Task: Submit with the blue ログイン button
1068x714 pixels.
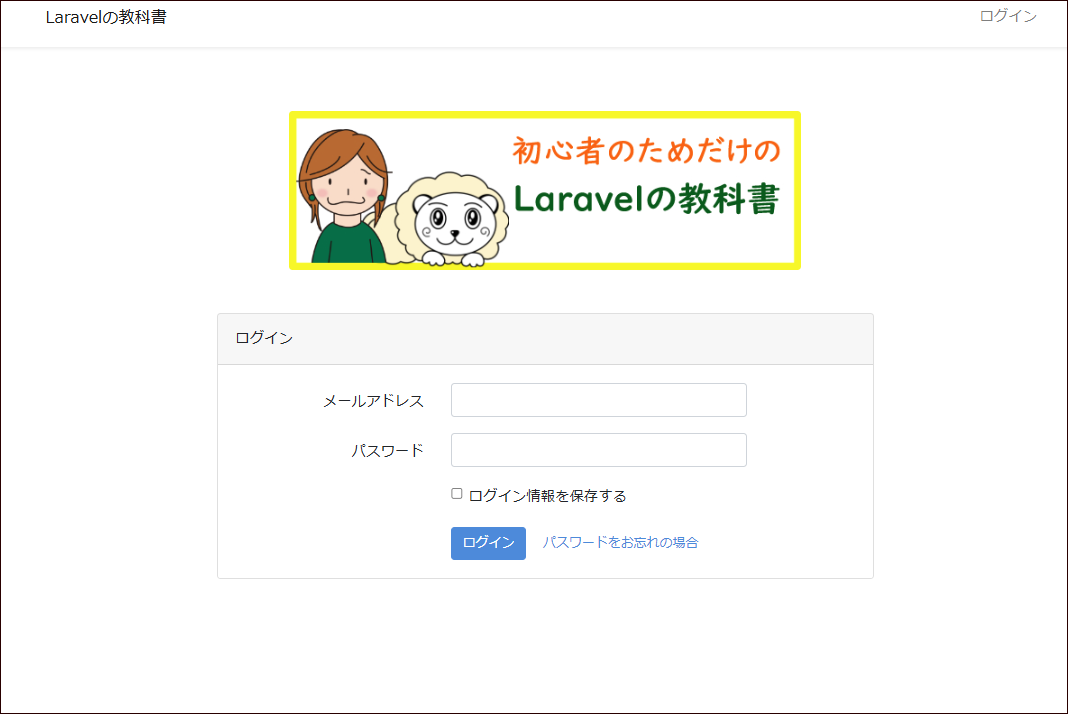Action: 488,543
